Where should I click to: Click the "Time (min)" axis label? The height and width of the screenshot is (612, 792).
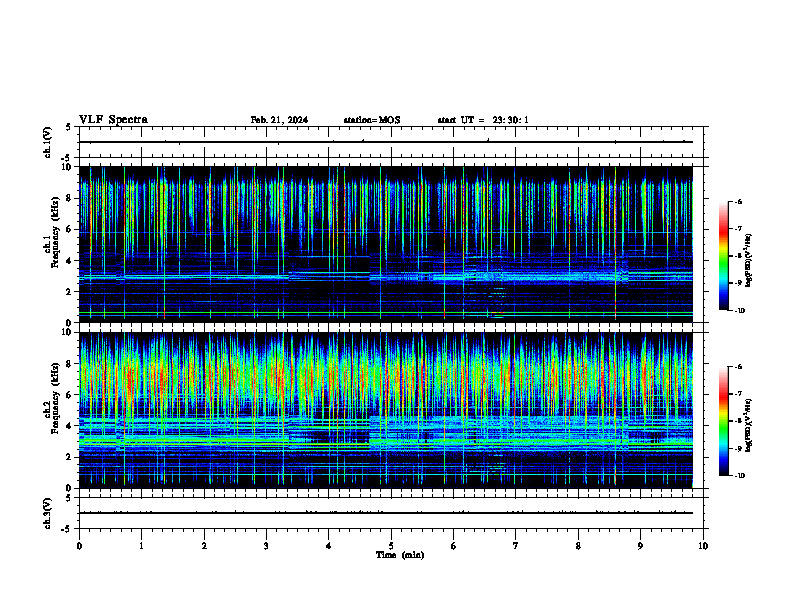point(400,555)
